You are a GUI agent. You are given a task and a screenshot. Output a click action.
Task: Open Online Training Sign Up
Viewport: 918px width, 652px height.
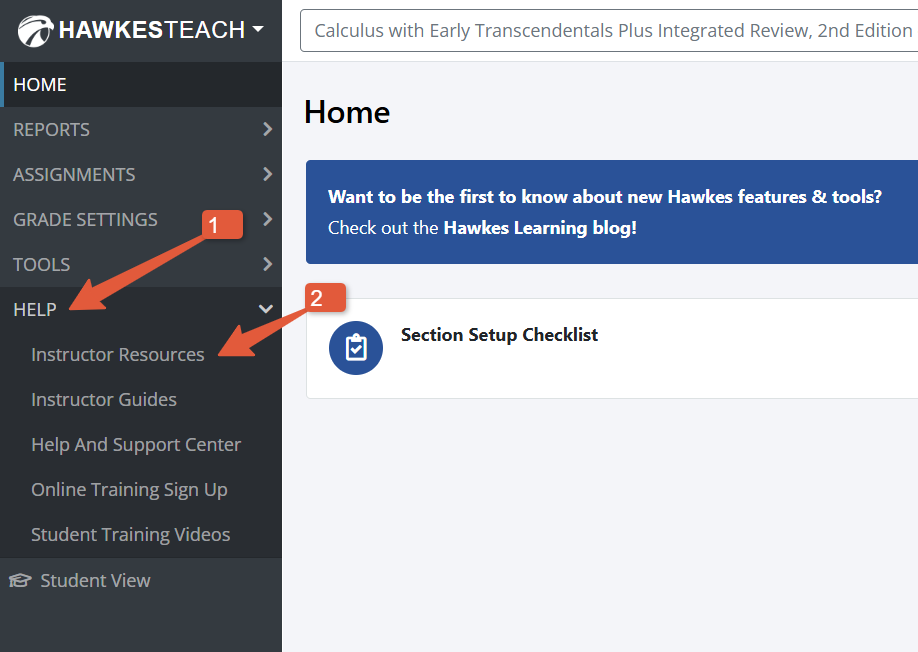(x=129, y=489)
